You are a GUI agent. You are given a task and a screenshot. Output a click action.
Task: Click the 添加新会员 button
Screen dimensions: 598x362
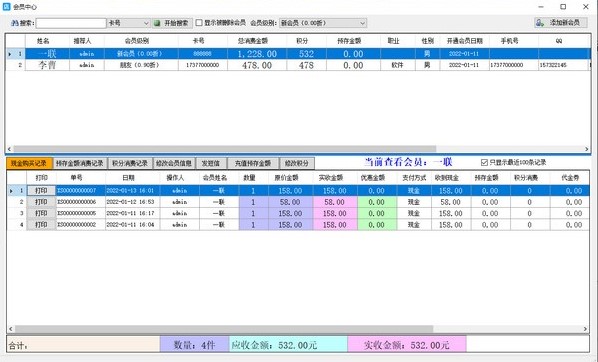[x=561, y=23]
